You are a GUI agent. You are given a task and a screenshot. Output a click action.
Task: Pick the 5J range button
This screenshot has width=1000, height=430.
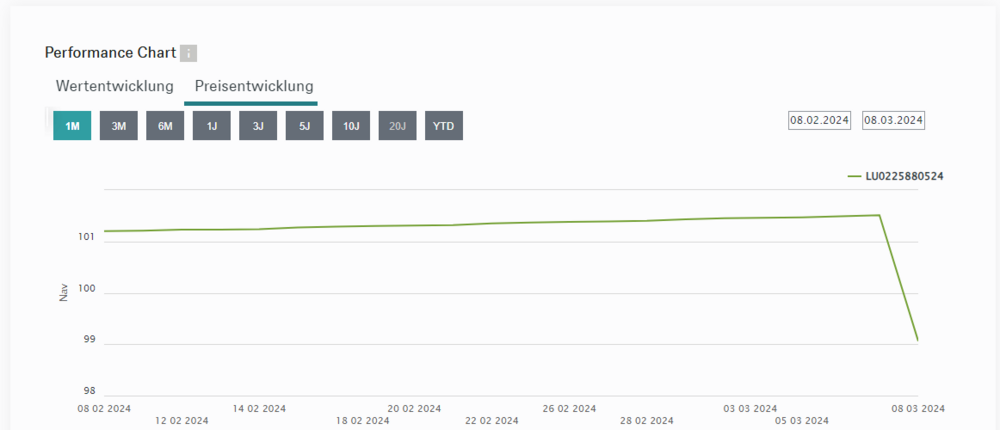point(304,126)
